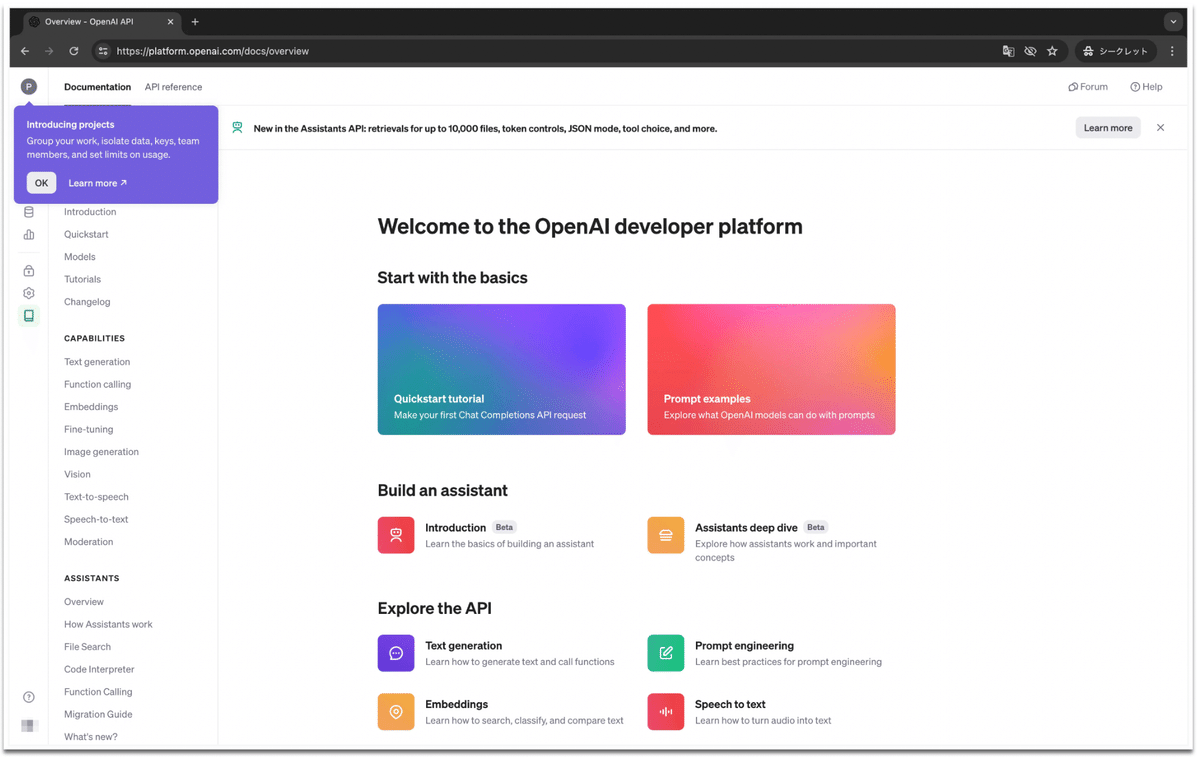Open Introduction in the sidebar
The height and width of the screenshot is (759, 1200).
click(x=90, y=212)
